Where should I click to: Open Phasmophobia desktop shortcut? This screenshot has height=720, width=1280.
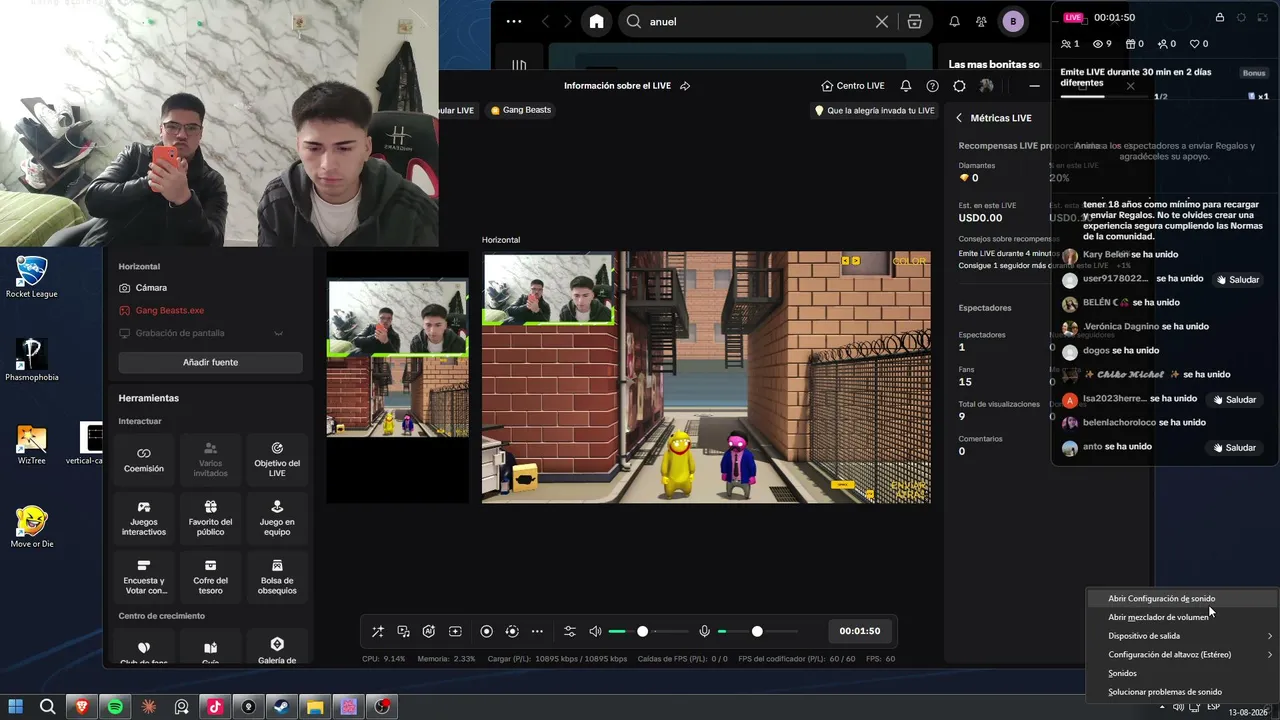coord(31,360)
